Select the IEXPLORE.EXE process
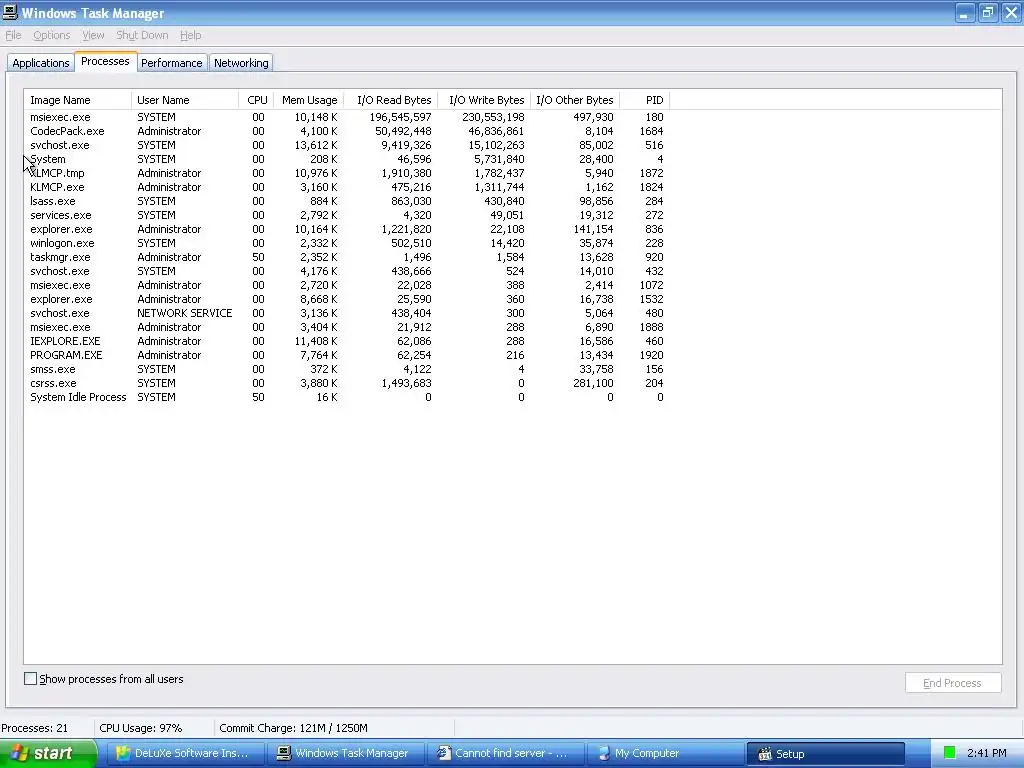1024x768 pixels. click(x=347, y=341)
